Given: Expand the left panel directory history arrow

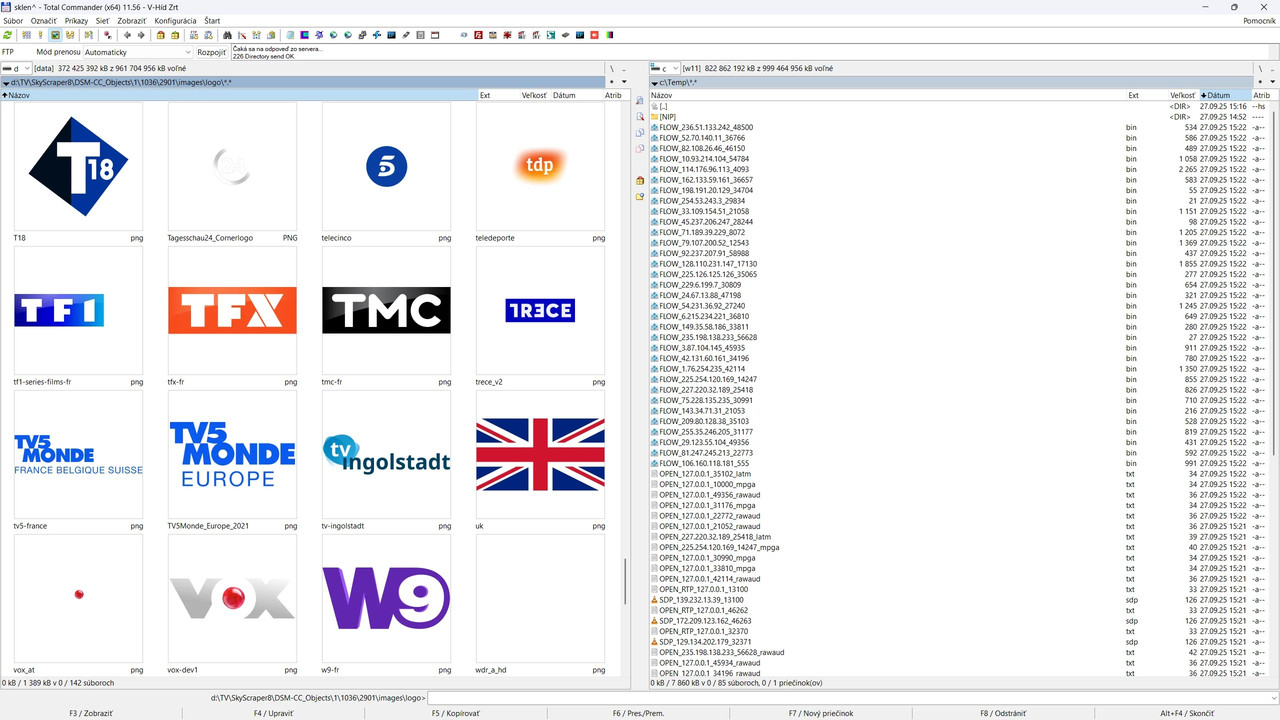Looking at the screenshot, I should [624, 82].
